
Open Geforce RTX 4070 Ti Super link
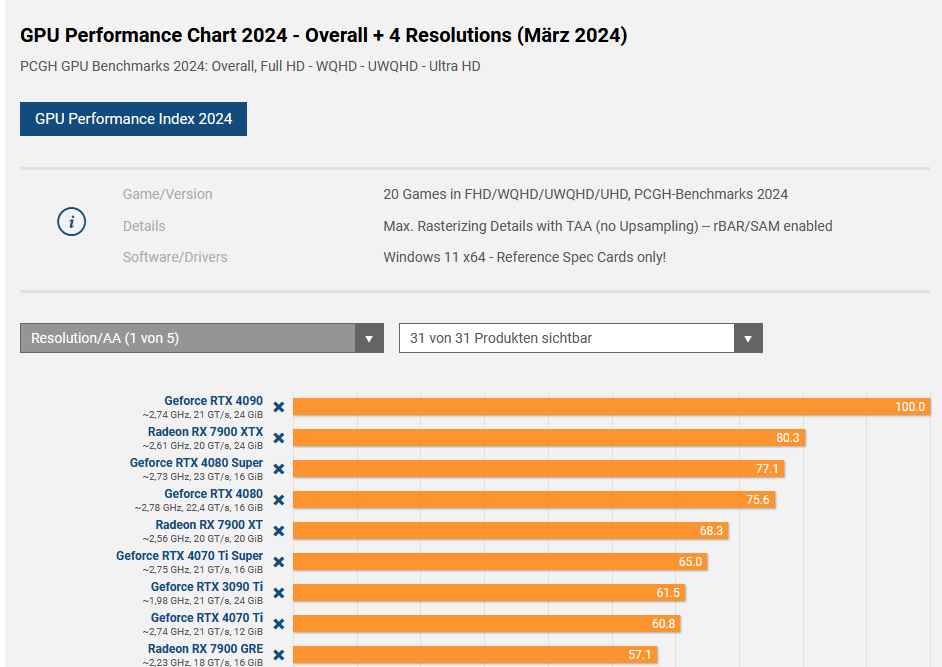189,556
